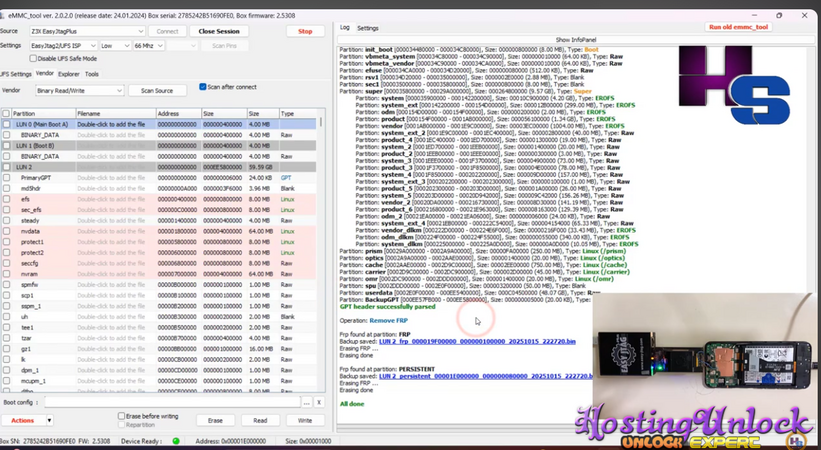The width and height of the screenshot is (821, 450).
Task: Check the Erase before writing option
Action: [x=122, y=416]
